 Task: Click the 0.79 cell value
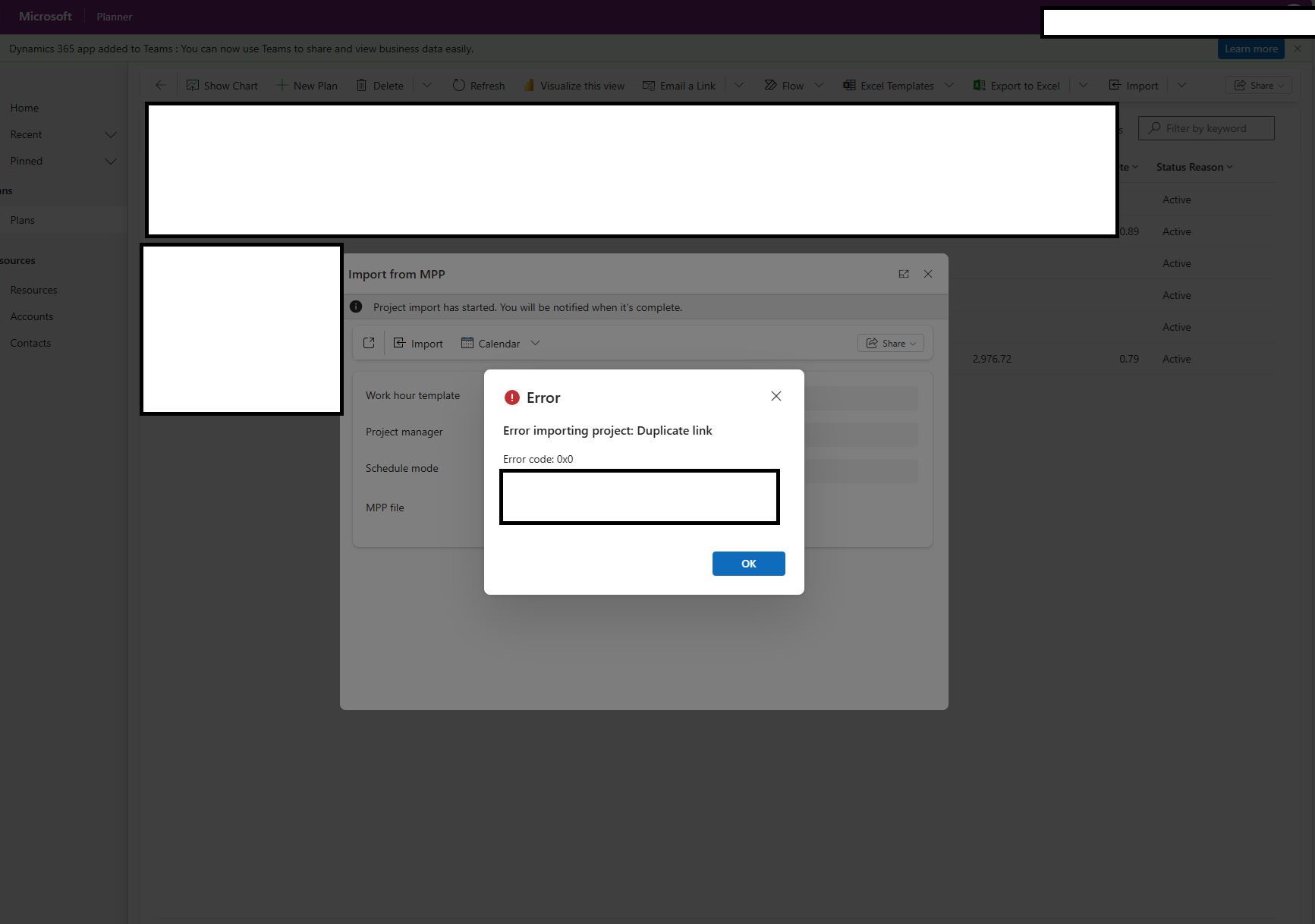(x=1129, y=359)
